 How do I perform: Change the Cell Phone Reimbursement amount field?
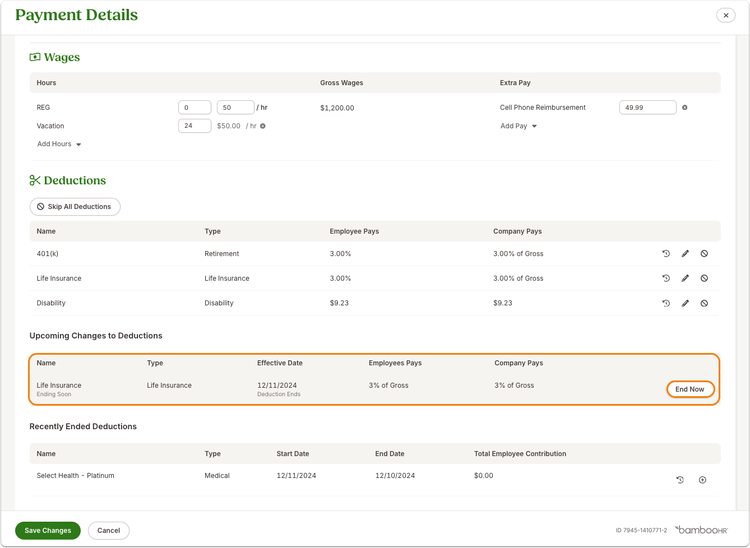click(x=648, y=108)
